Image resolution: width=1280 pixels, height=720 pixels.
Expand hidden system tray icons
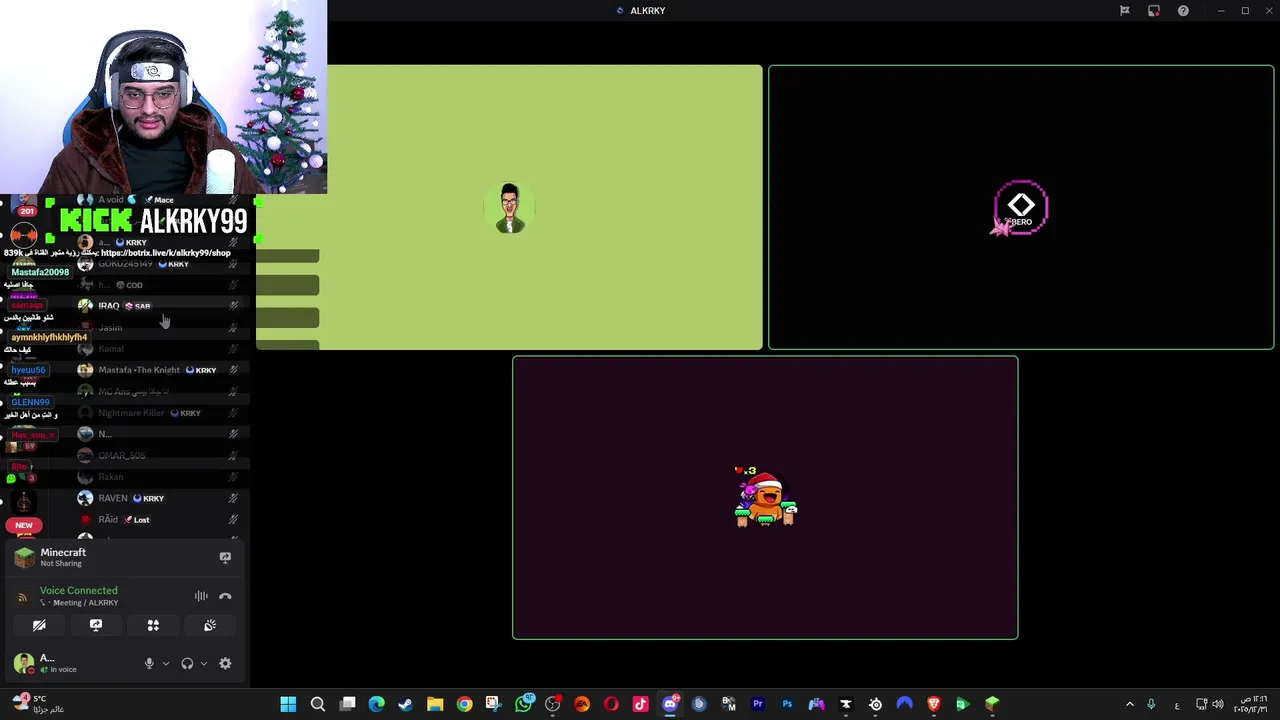click(x=1130, y=704)
